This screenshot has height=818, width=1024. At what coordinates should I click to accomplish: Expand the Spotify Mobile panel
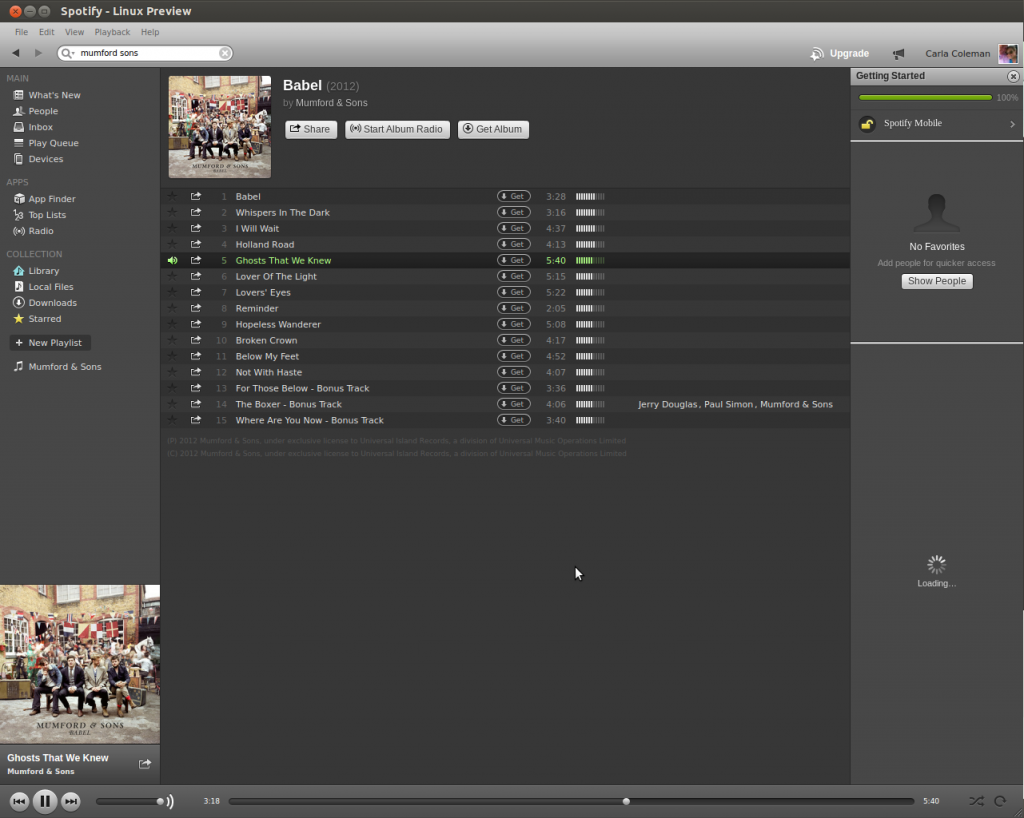936,123
